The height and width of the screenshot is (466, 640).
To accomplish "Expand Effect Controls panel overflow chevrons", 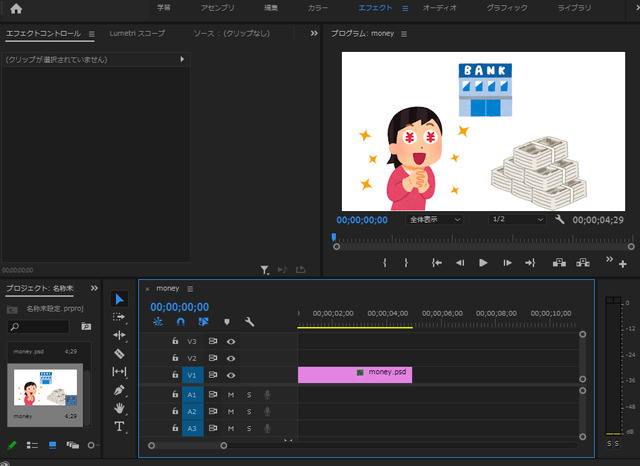I will click(x=313, y=33).
